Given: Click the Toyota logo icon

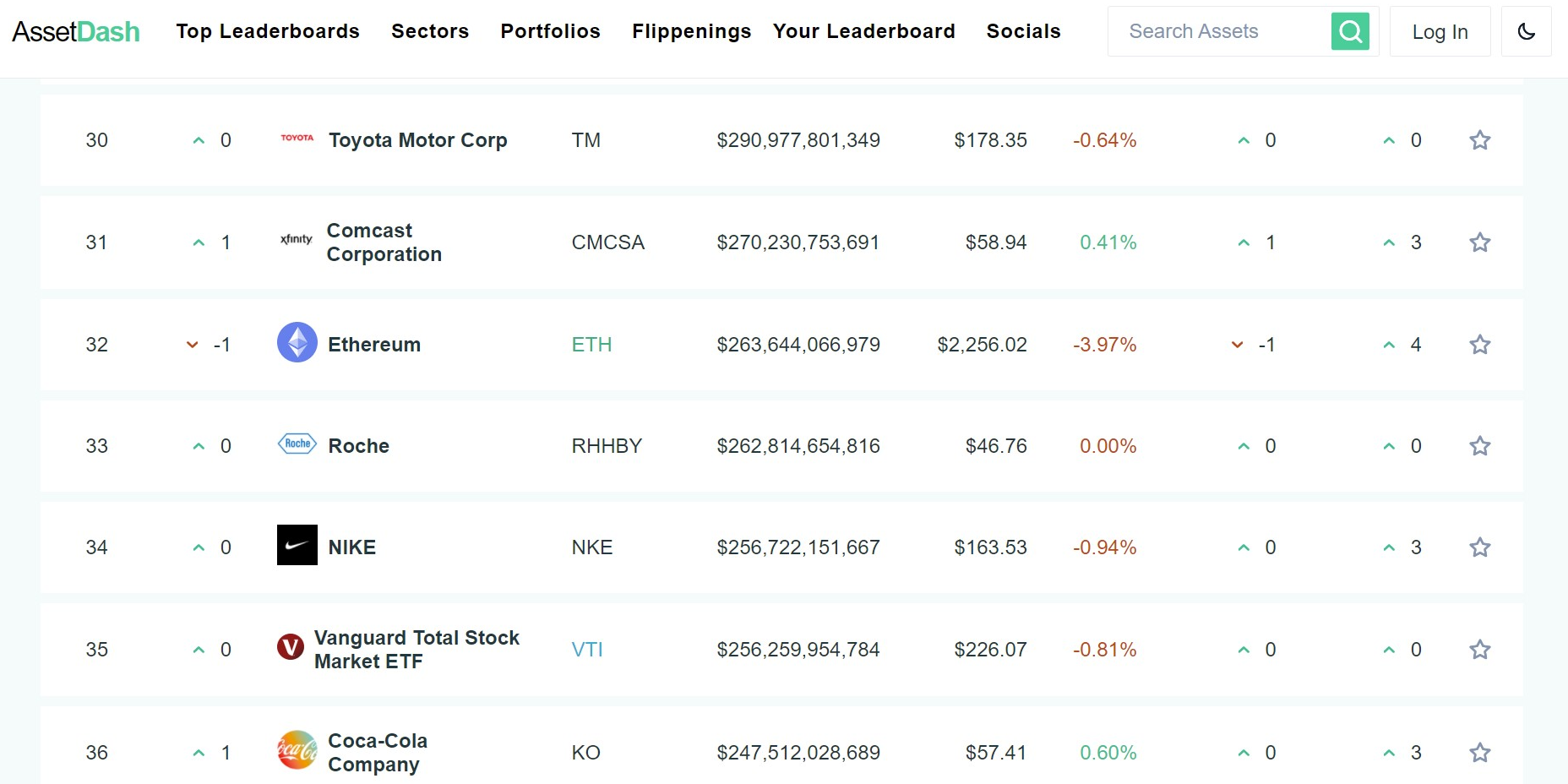Looking at the screenshot, I should (x=297, y=138).
